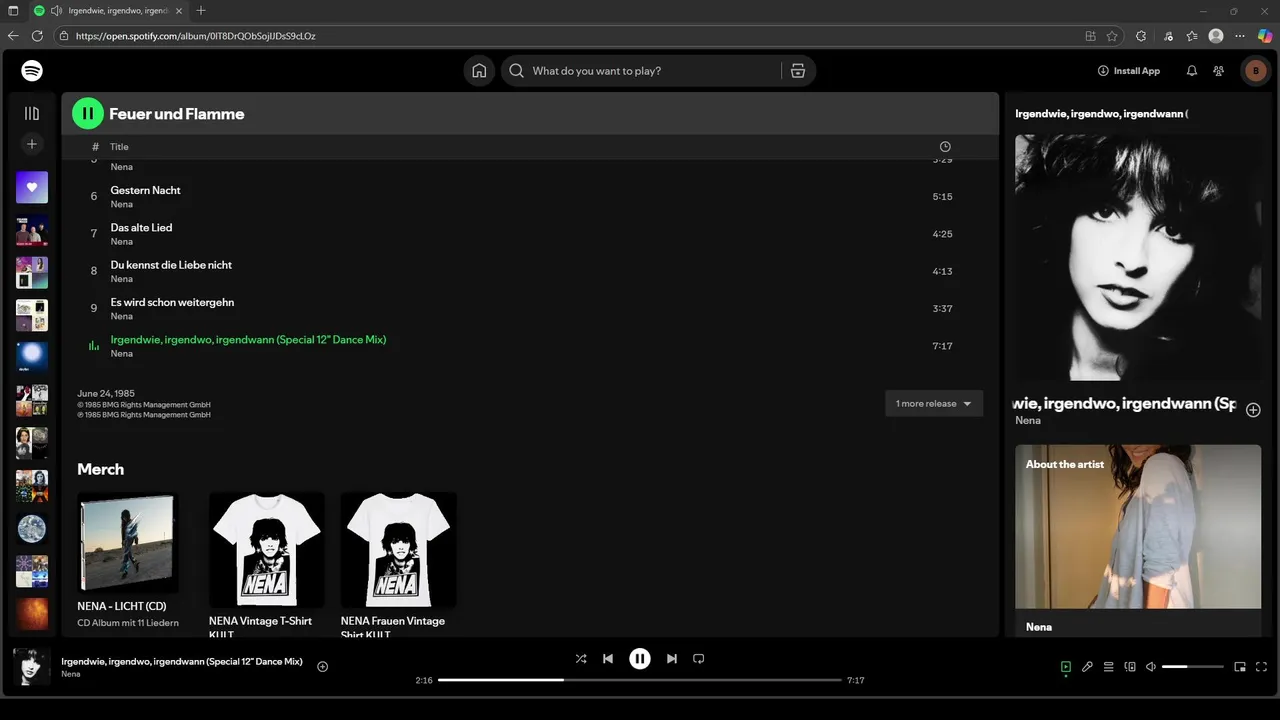
Task: Open the browser profile avatar
Action: coord(1216,36)
